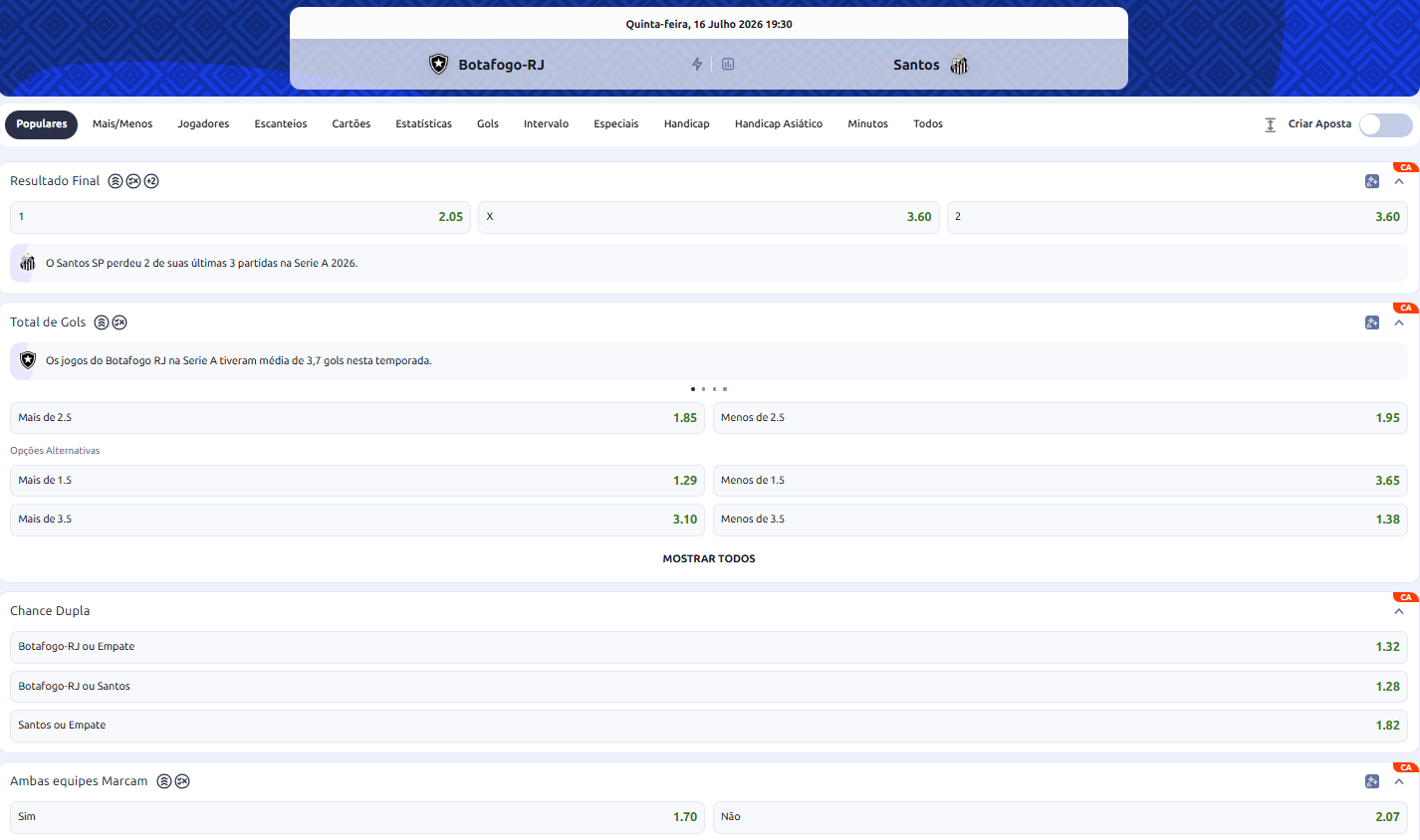Bet on home win 1 at 2.05

tap(240, 217)
